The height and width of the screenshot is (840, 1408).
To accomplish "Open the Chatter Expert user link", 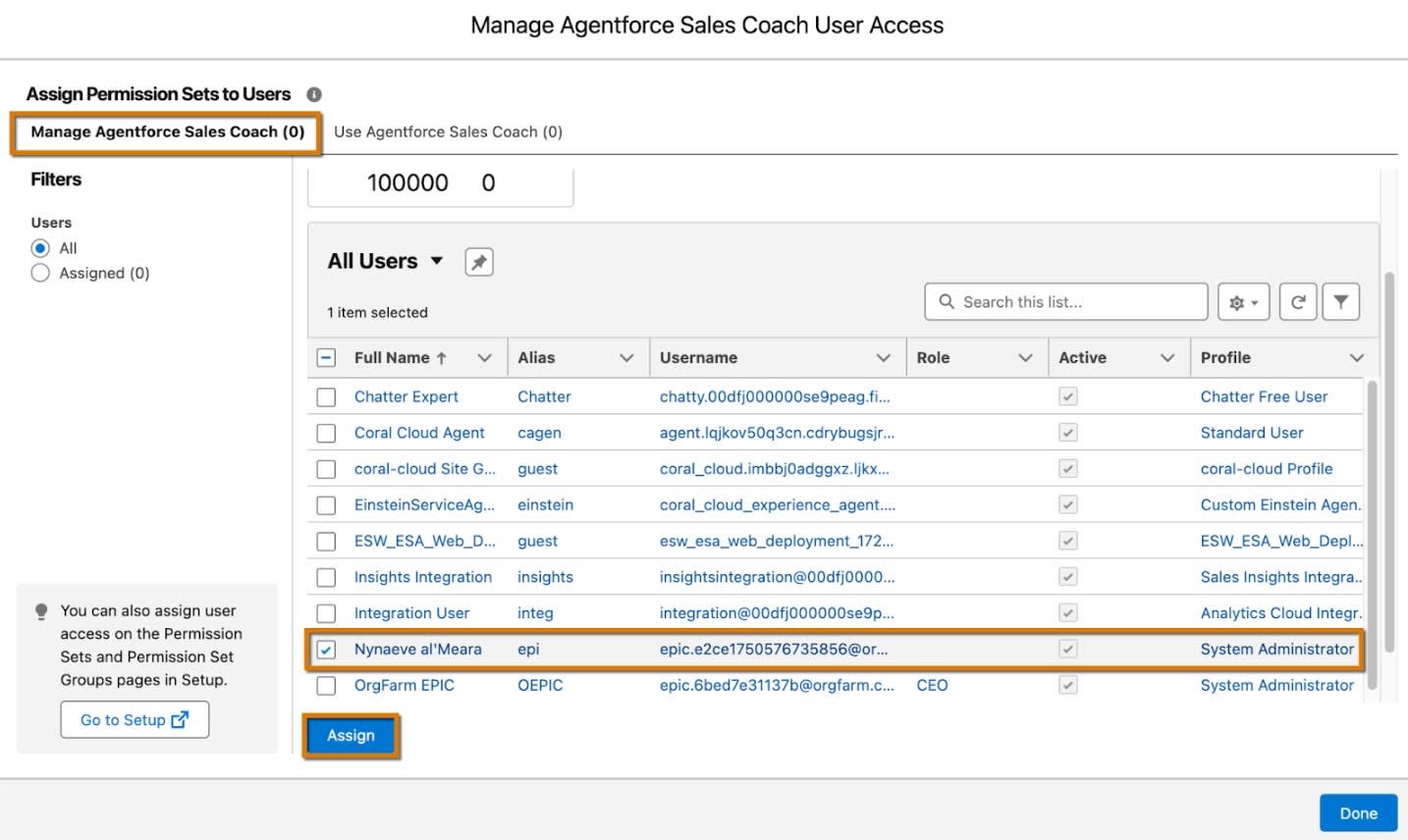I will [x=406, y=396].
